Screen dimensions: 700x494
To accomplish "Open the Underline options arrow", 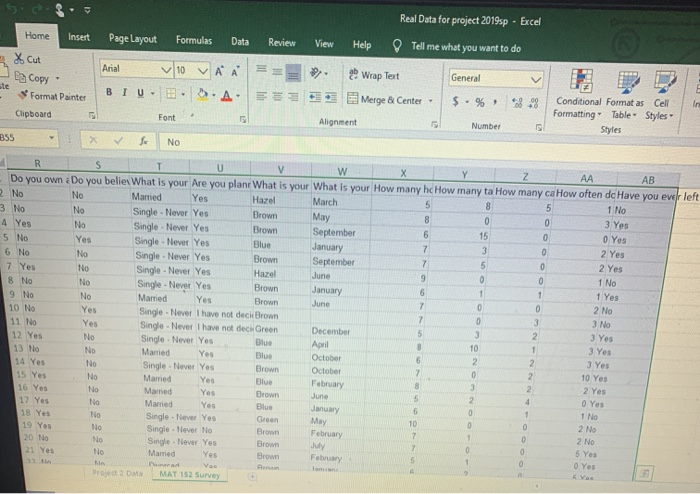I will [153, 93].
